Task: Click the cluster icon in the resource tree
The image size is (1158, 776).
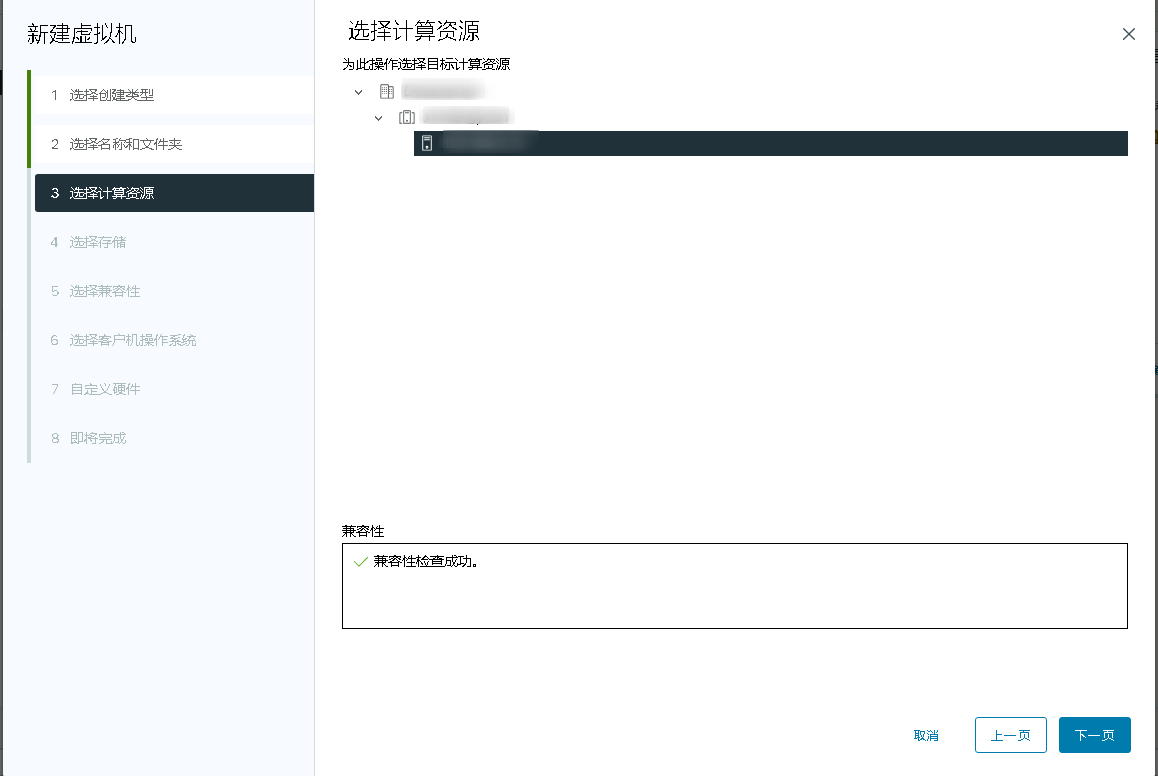Action: [407, 118]
